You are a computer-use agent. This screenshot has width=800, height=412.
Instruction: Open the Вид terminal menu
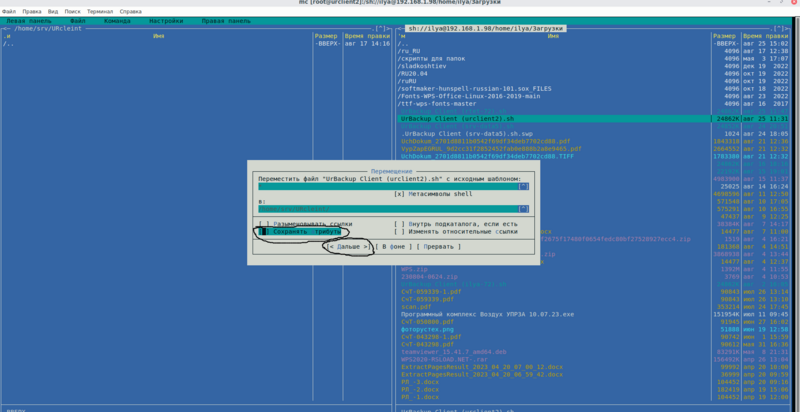coord(53,11)
